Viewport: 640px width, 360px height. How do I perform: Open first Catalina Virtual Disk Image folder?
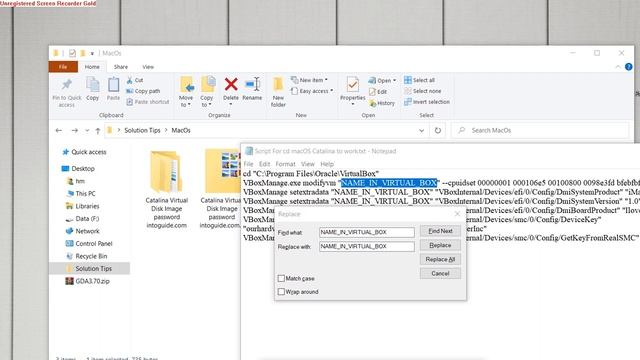[167, 190]
